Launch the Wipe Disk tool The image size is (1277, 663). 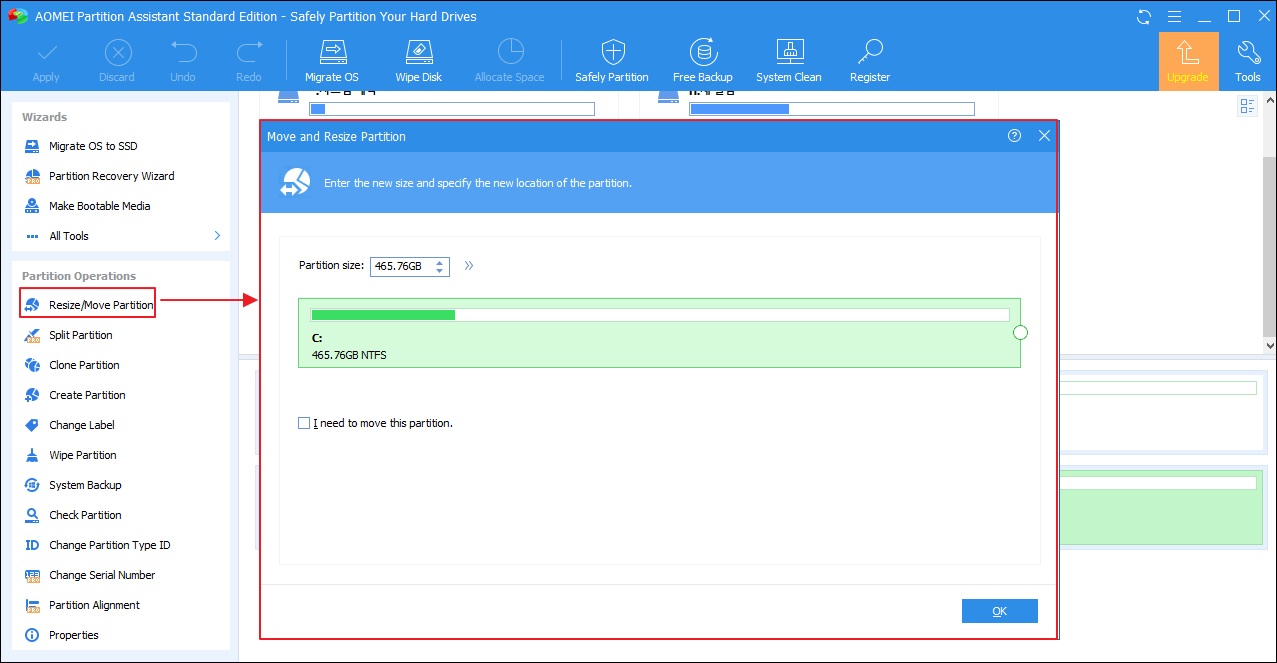pos(419,61)
